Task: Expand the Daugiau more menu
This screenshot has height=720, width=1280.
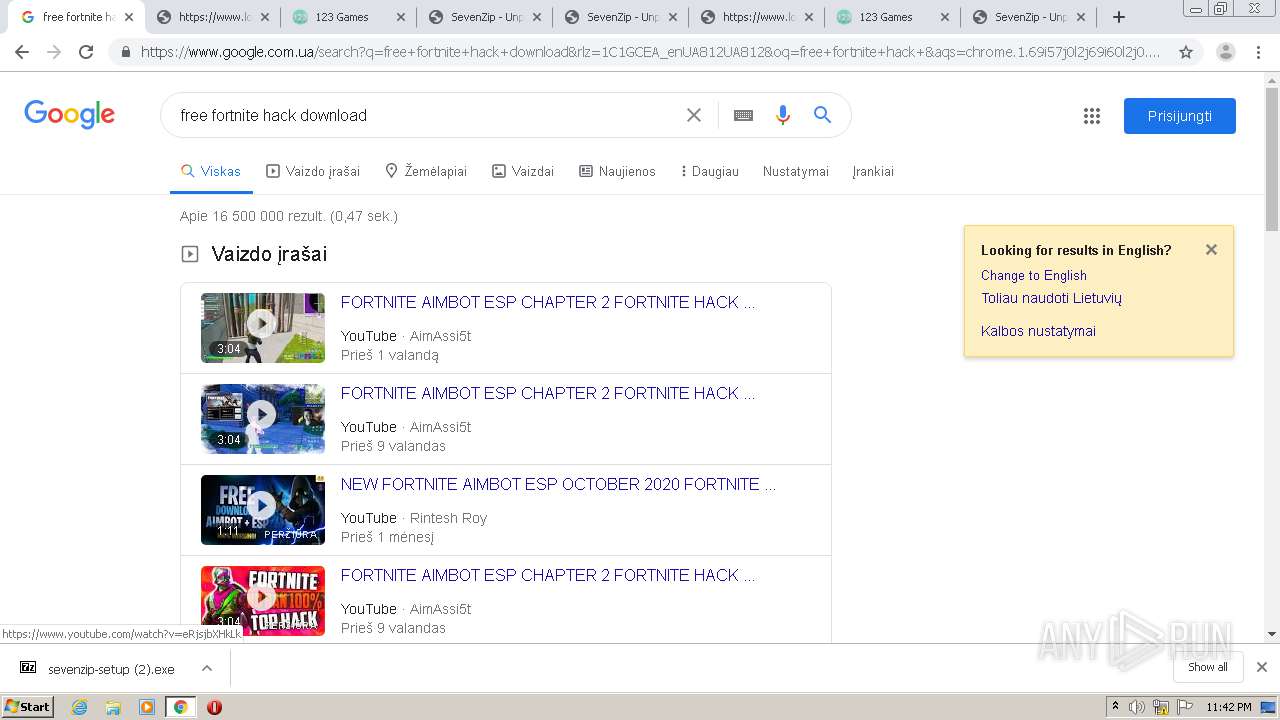Action: pyautogui.click(x=709, y=171)
